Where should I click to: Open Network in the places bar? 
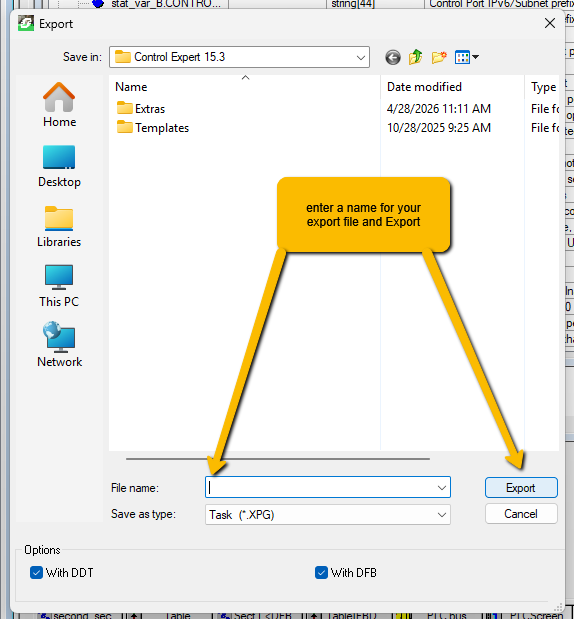pyautogui.click(x=59, y=345)
